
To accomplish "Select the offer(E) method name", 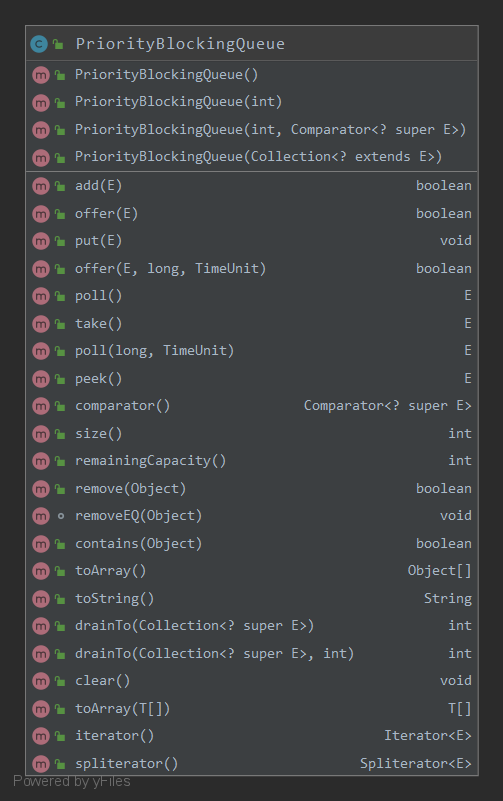I will (107, 214).
